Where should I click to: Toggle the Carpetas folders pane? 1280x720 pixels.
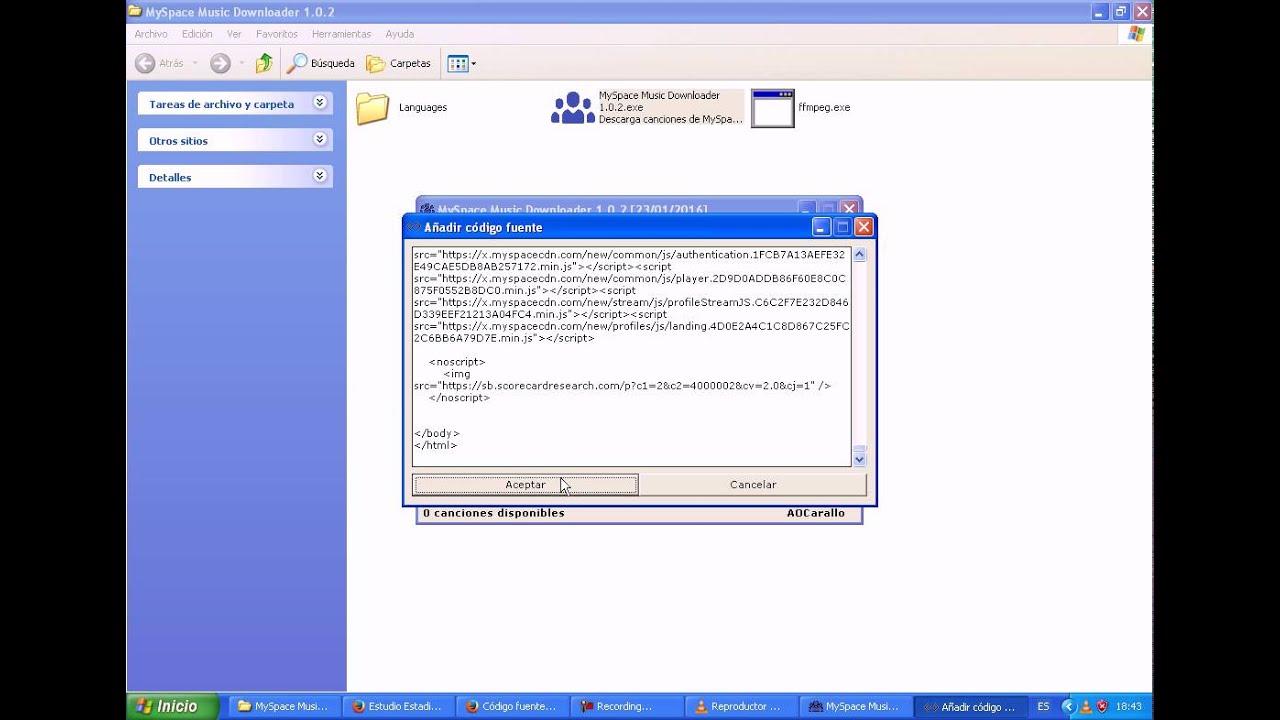click(x=398, y=63)
